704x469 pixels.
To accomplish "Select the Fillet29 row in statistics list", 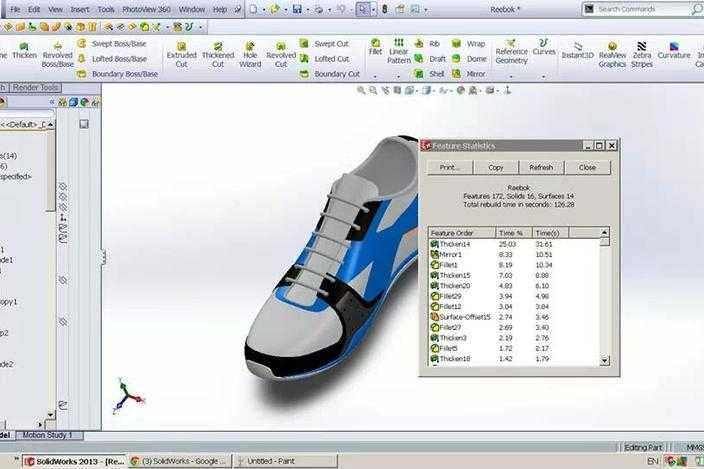I will 514,296.
